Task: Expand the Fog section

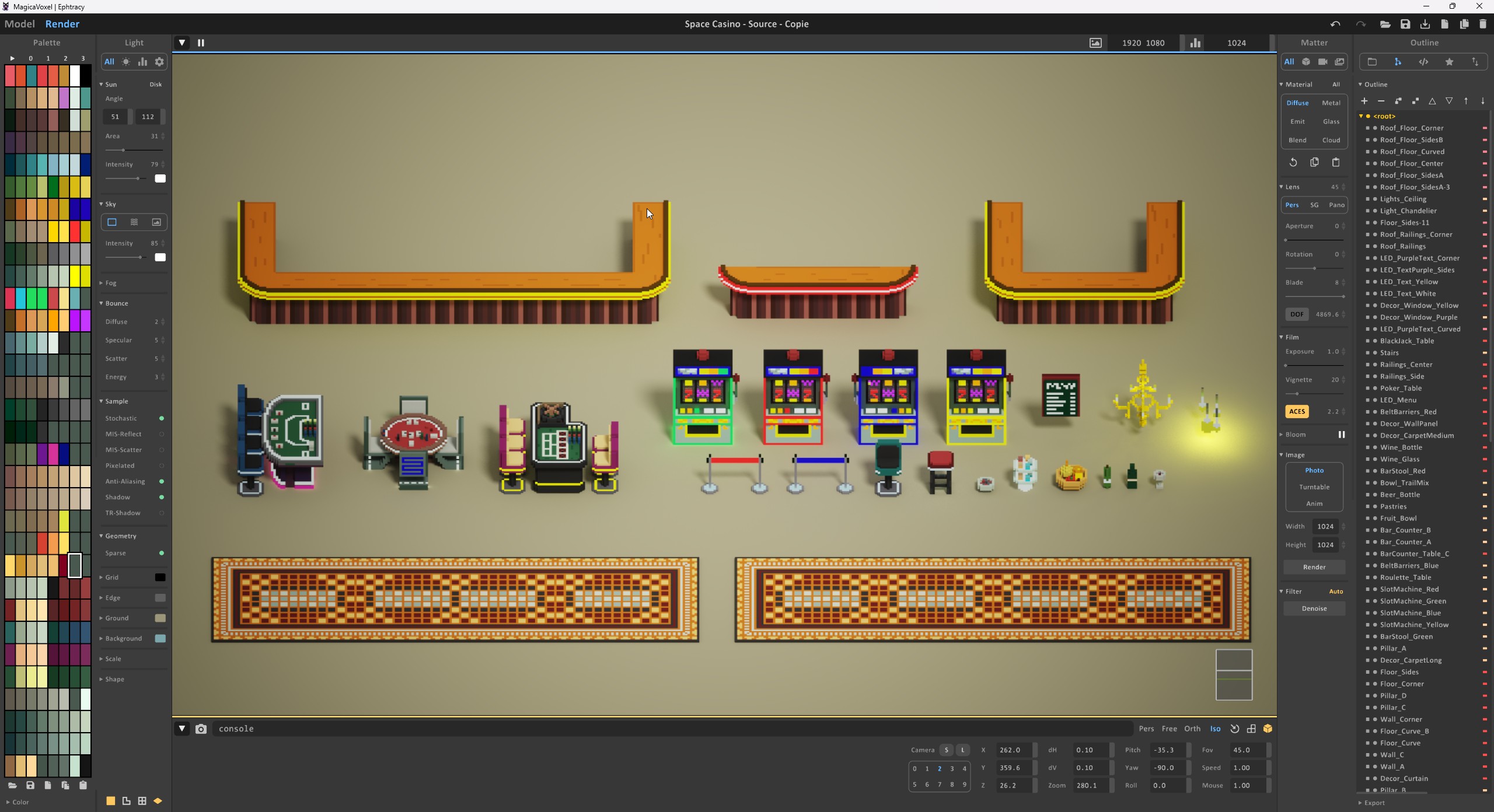Action: (110, 283)
